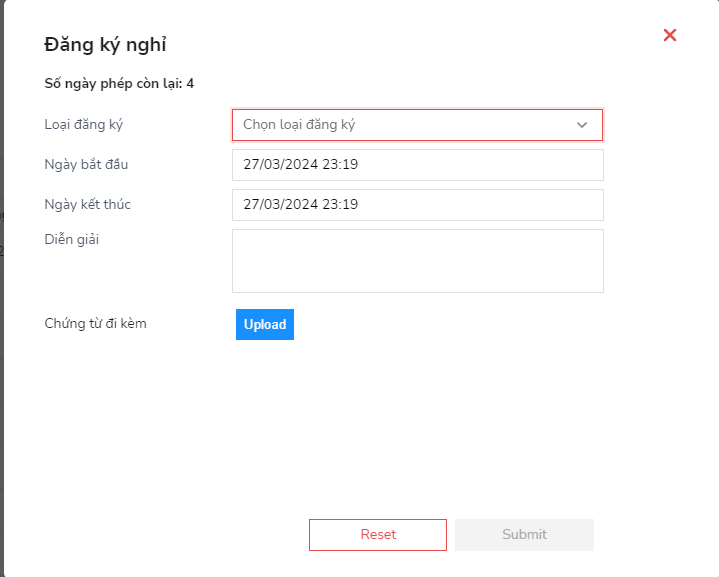Click the remaining leave days number 4
Viewport: 719px width, 577px height.
click(190, 84)
